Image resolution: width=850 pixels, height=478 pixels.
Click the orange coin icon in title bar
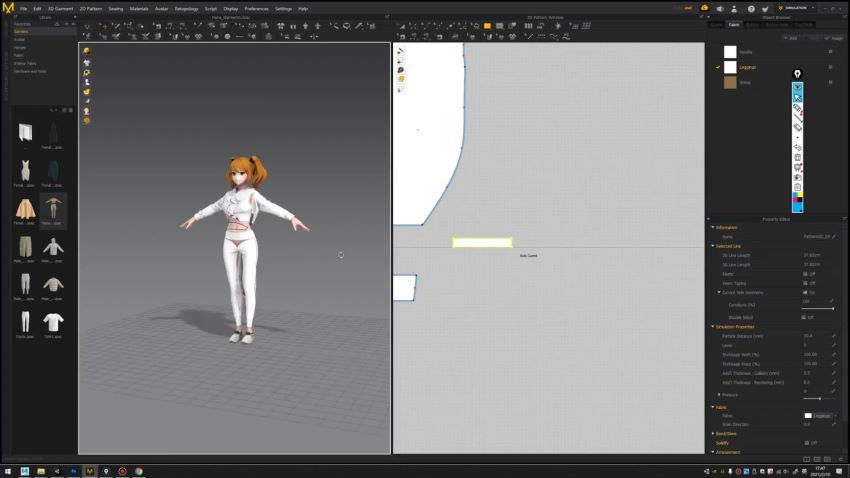[x=704, y=8]
